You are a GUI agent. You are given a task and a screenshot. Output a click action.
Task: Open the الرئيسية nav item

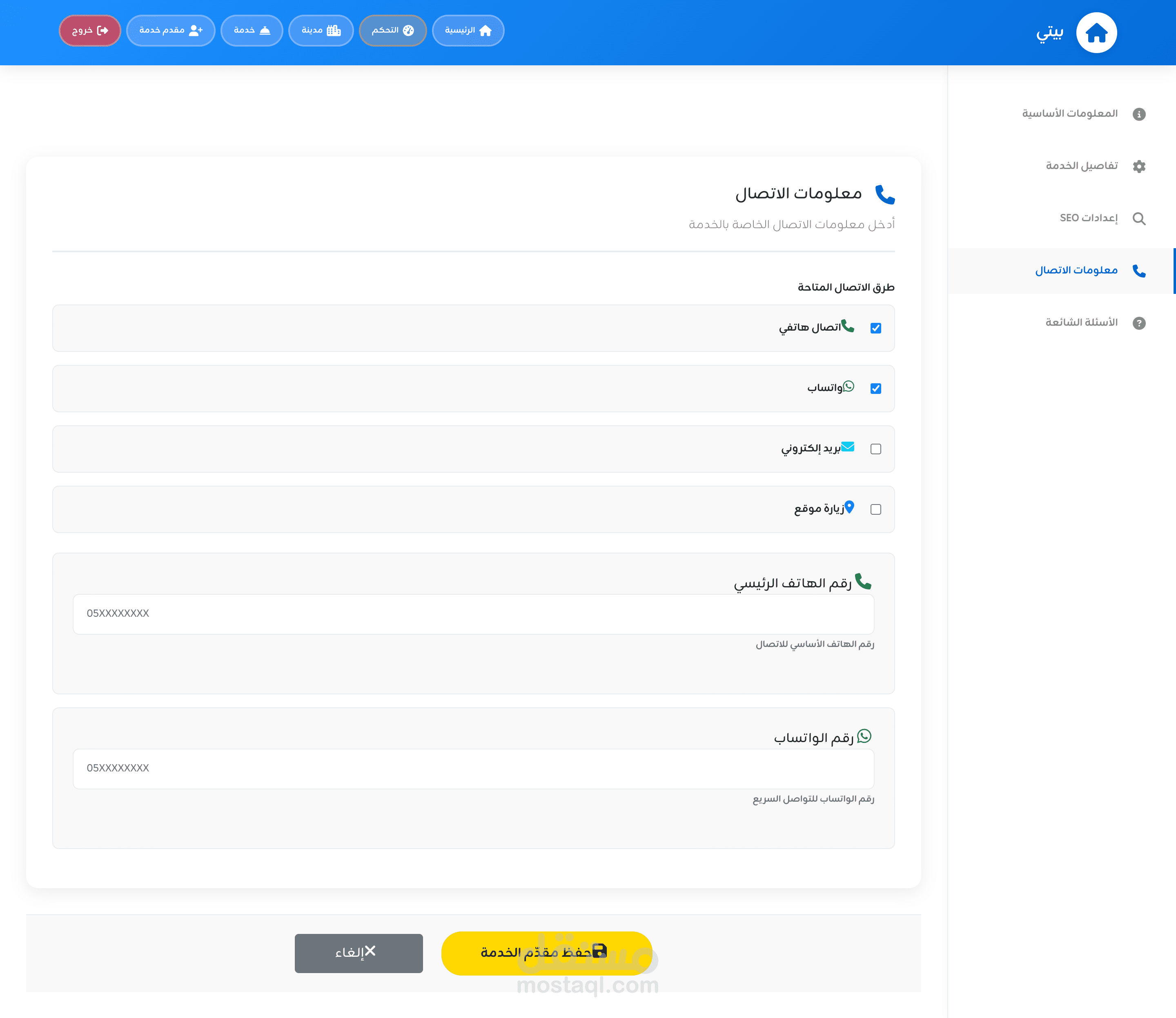point(468,31)
